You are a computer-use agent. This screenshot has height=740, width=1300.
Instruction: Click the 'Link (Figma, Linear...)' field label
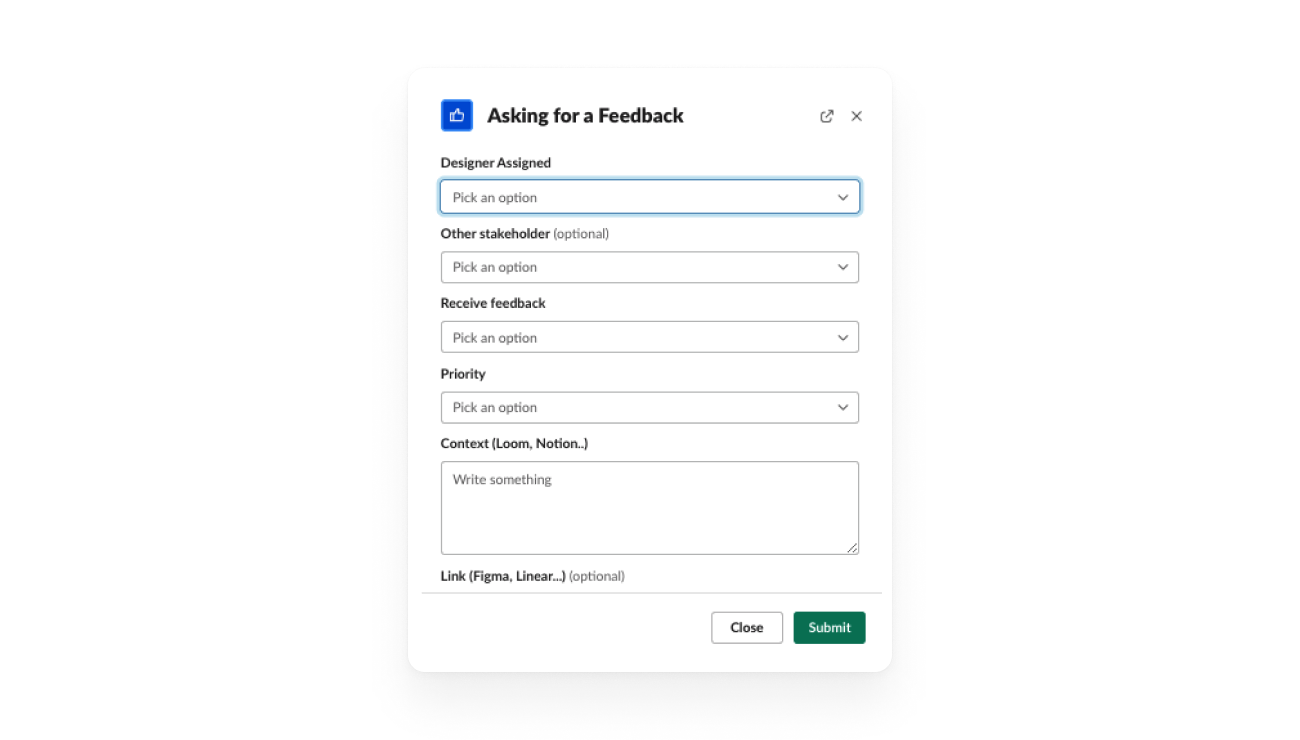coord(503,576)
